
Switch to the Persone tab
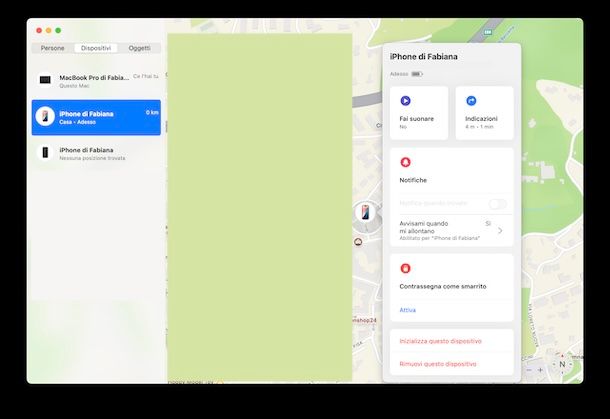coord(53,48)
